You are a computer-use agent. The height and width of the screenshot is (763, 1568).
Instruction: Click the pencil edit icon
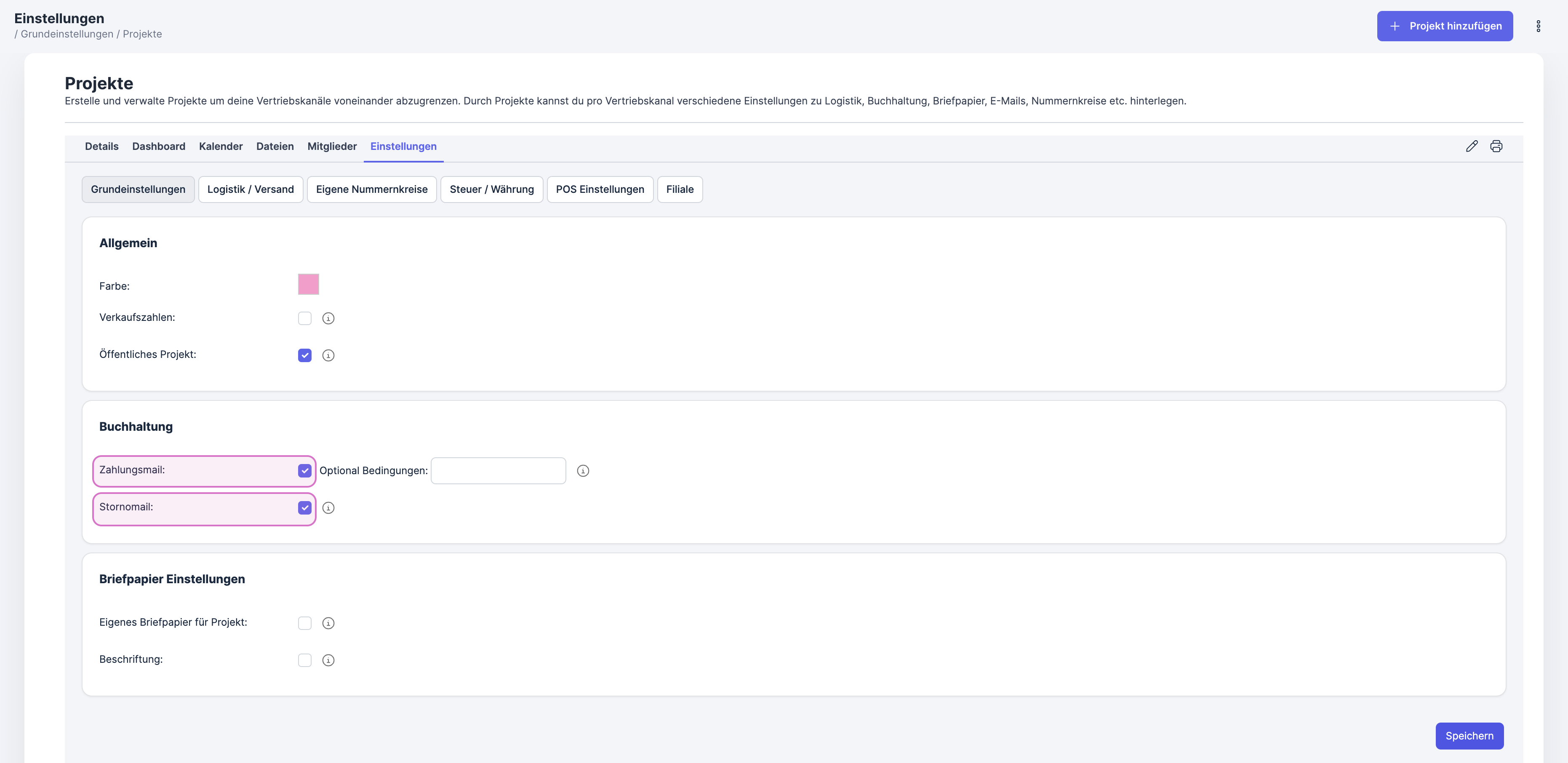click(x=1471, y=146)
